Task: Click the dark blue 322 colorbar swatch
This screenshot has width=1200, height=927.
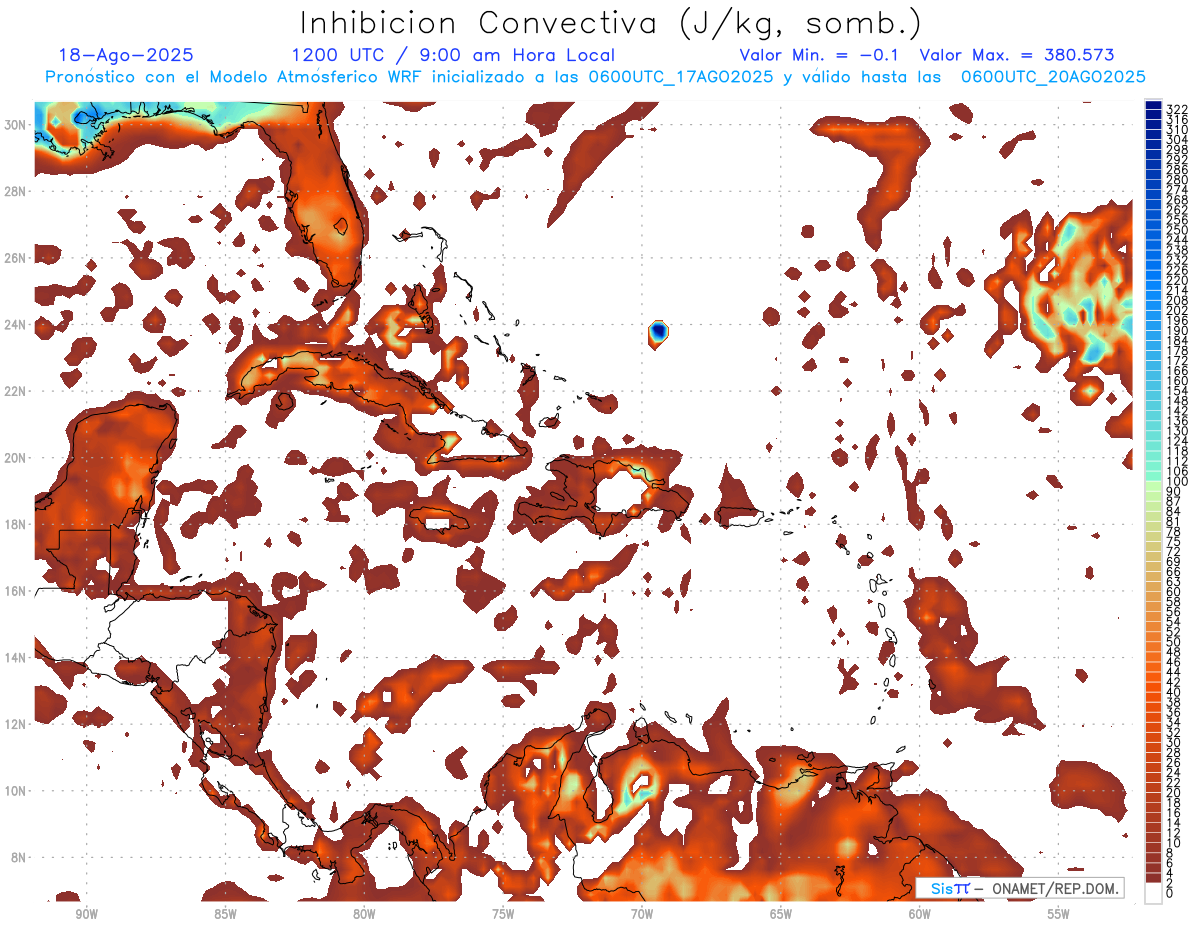Action: click(x=1154, y=106)
